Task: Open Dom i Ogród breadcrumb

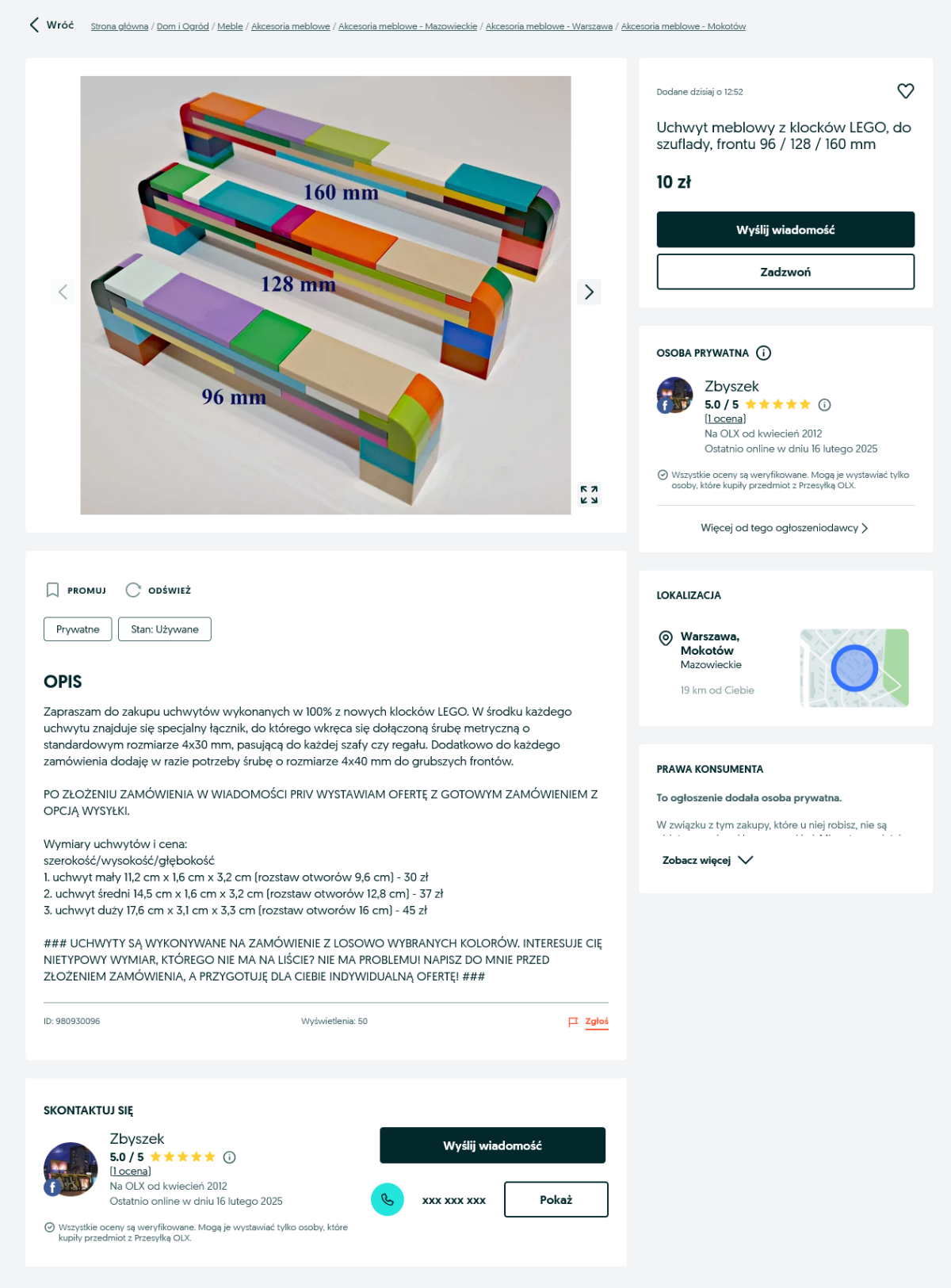Action: click(x=183, y=26)
